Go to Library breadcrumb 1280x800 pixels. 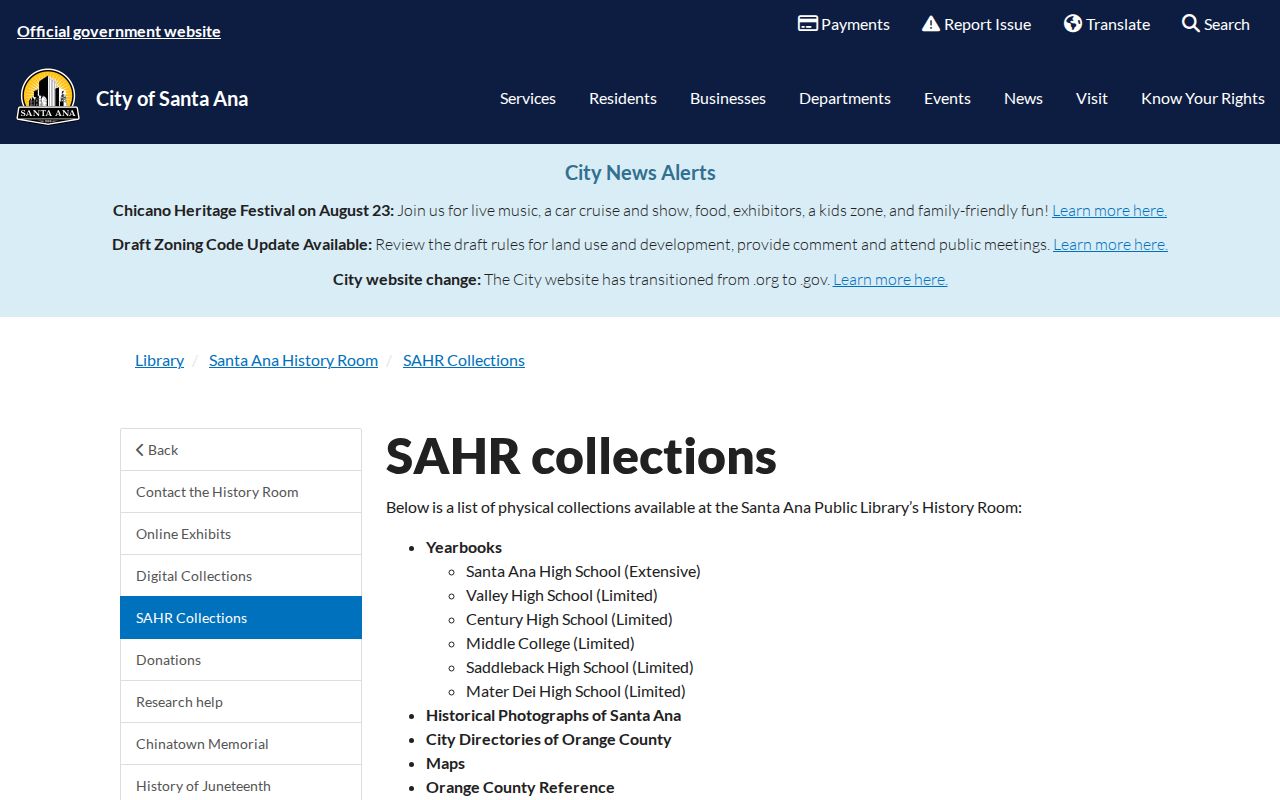tap(160, 360)
